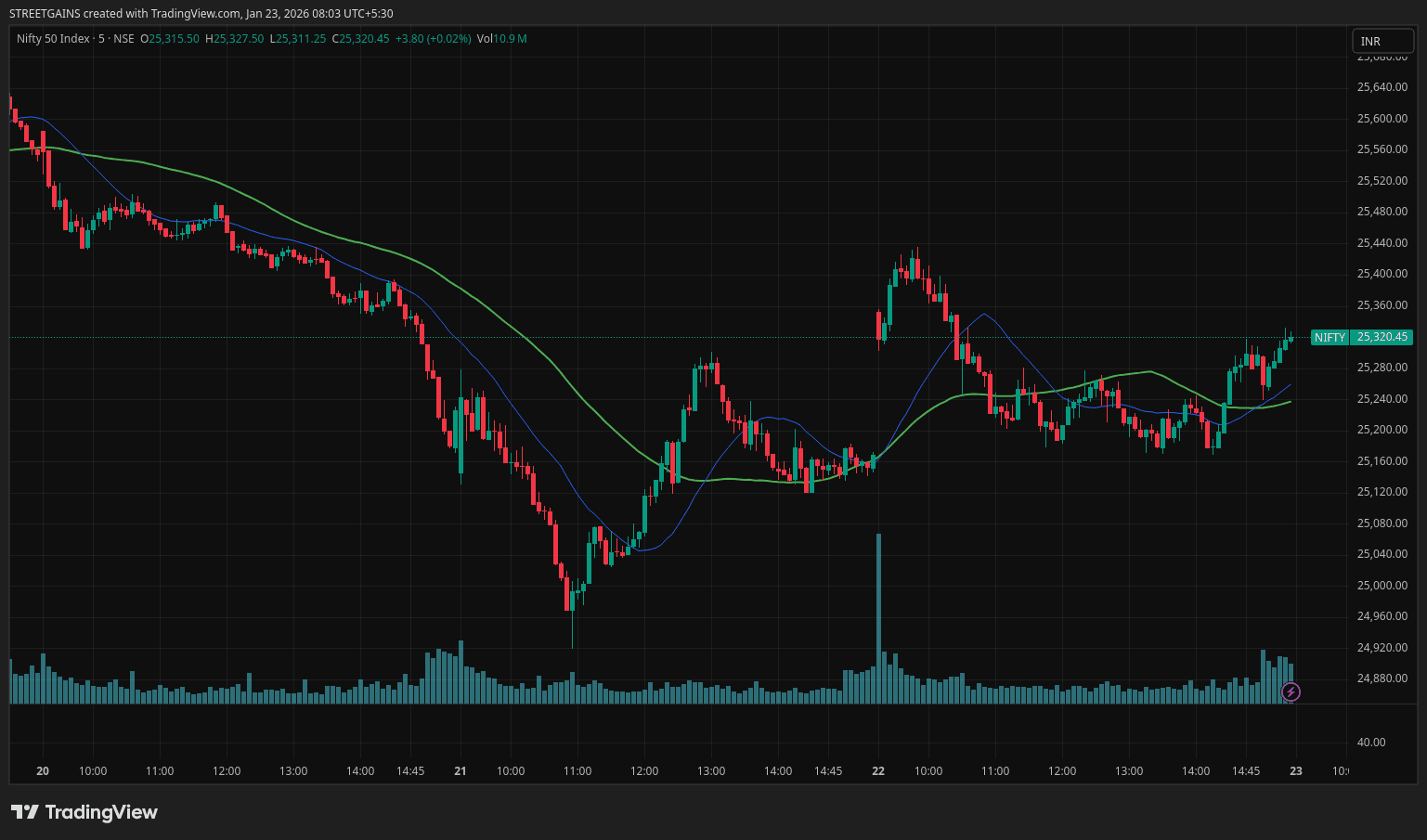This screenshot has width=1427, height=840.
Task: Click the Nifty 50 Index symbol title
Action: [53, 39]
